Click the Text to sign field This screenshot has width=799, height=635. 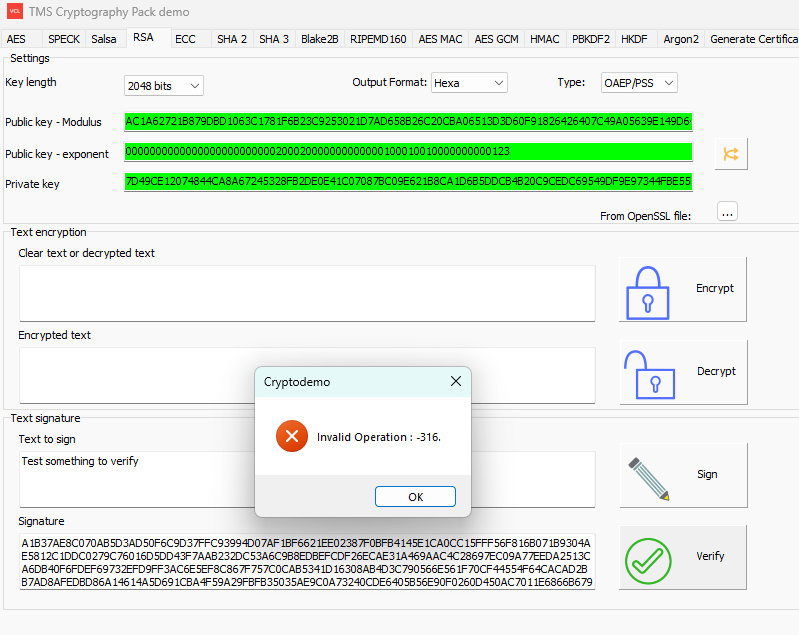click(307, 478)
